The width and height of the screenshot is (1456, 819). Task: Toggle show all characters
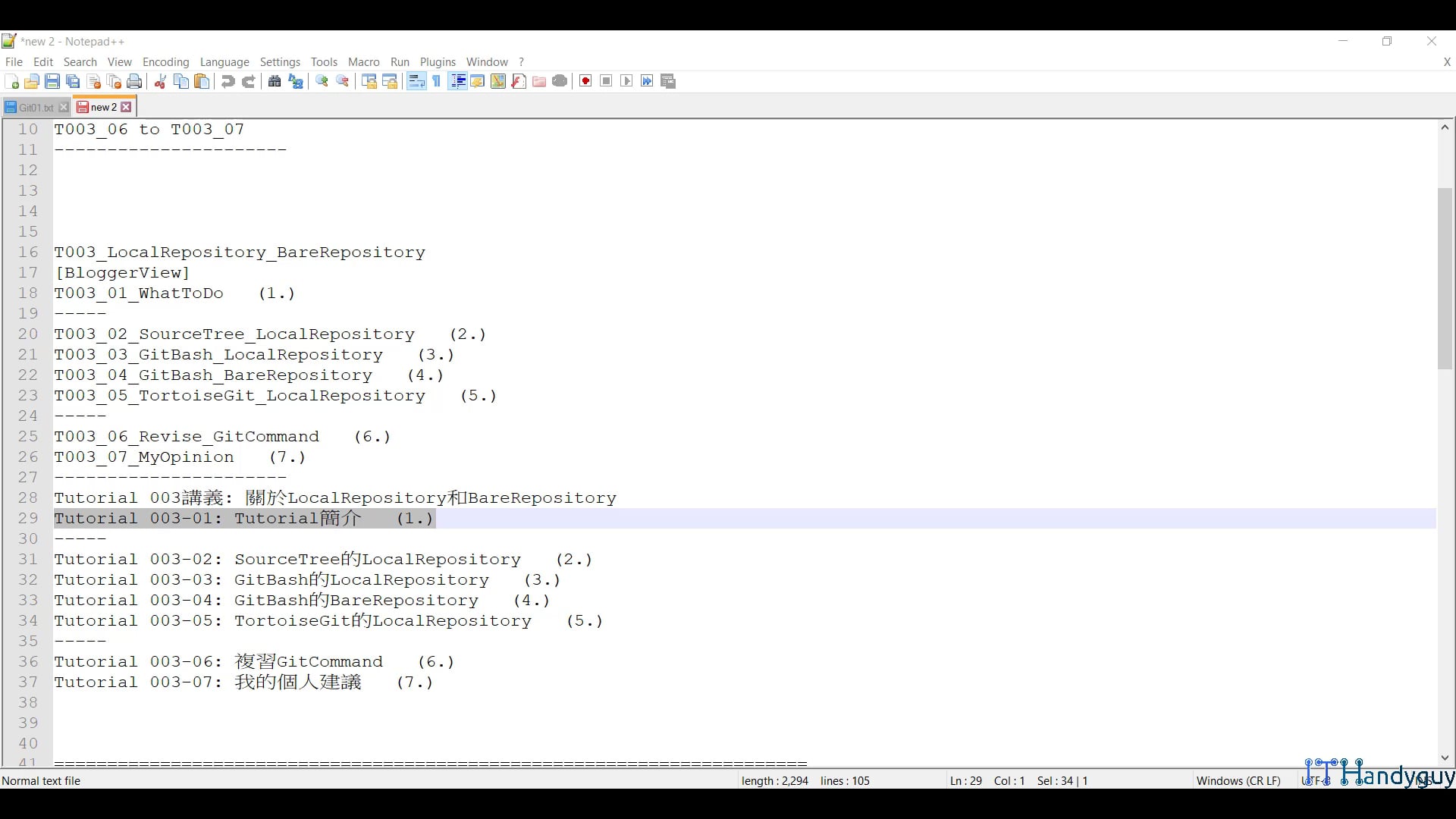(x=437, y=81)
